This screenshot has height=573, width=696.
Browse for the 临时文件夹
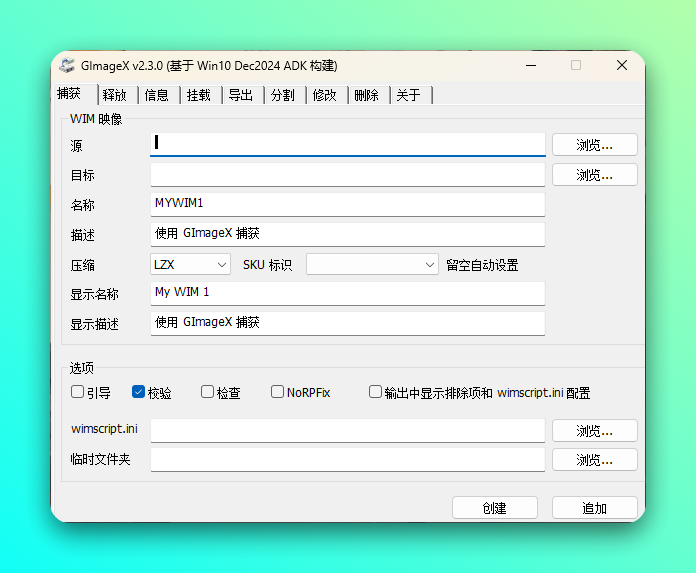[x=595, y=459]
